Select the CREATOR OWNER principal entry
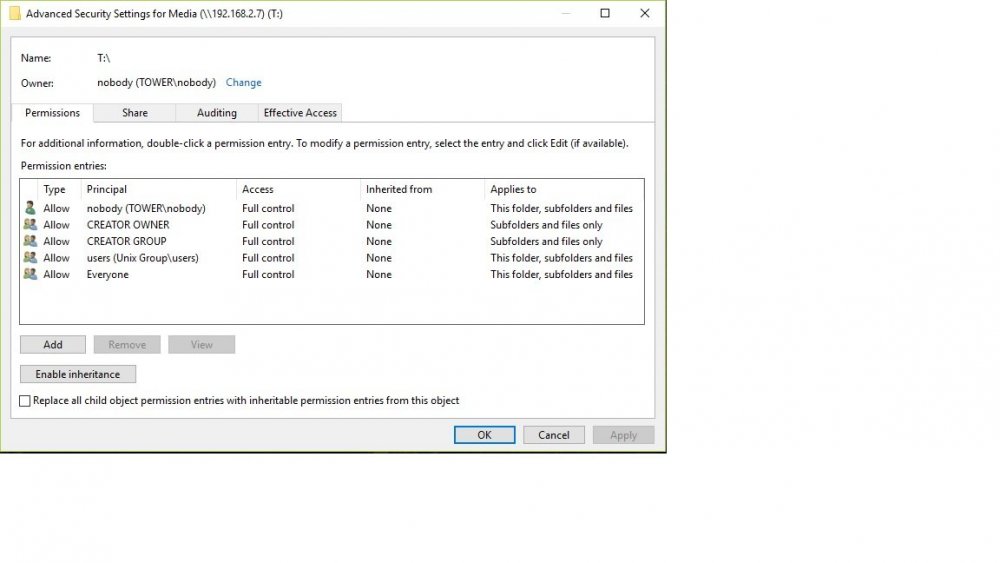The image size is (1000, 563). click(x=128, y=225)
